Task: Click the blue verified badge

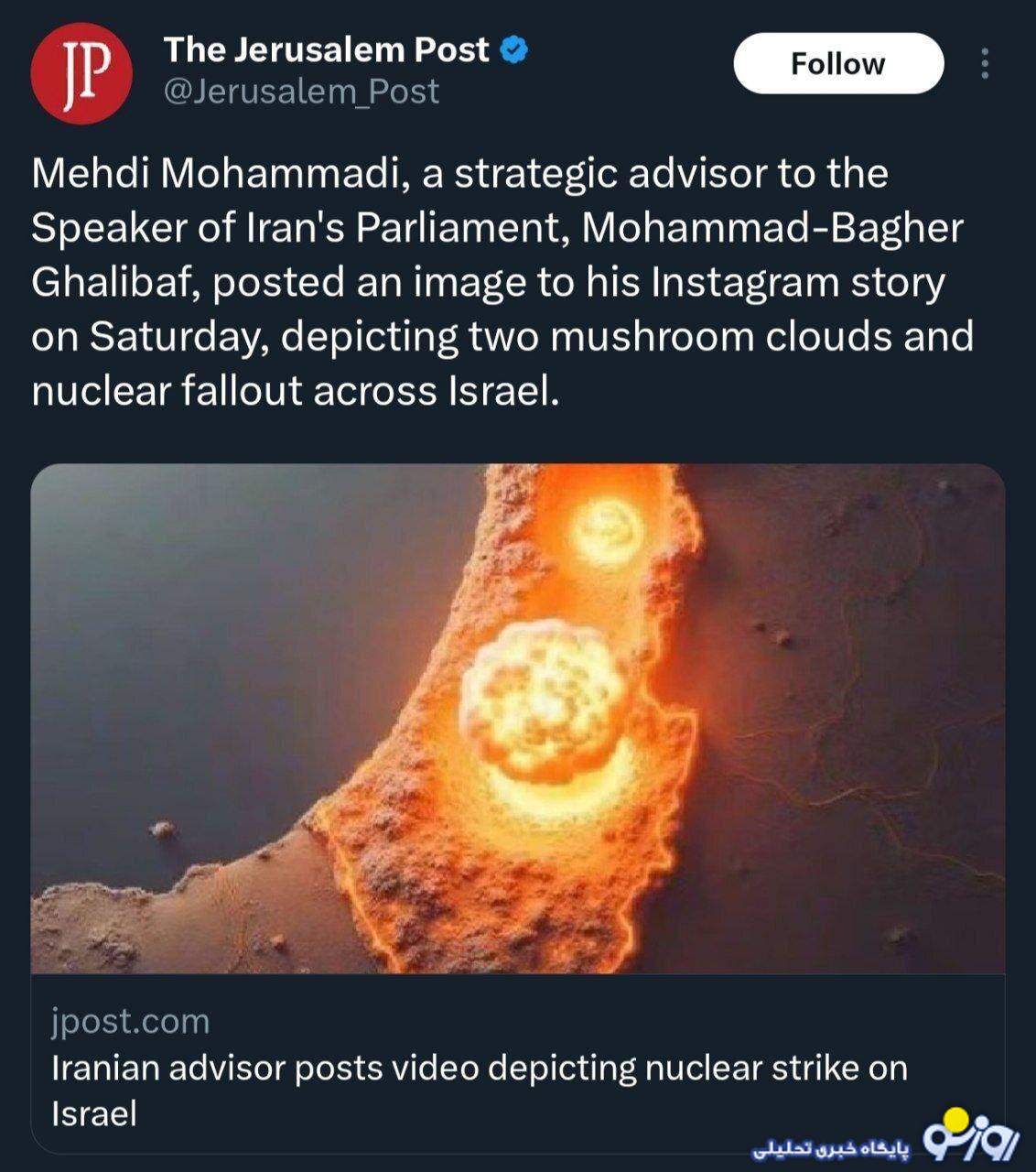Action: (x=514, y=50)
